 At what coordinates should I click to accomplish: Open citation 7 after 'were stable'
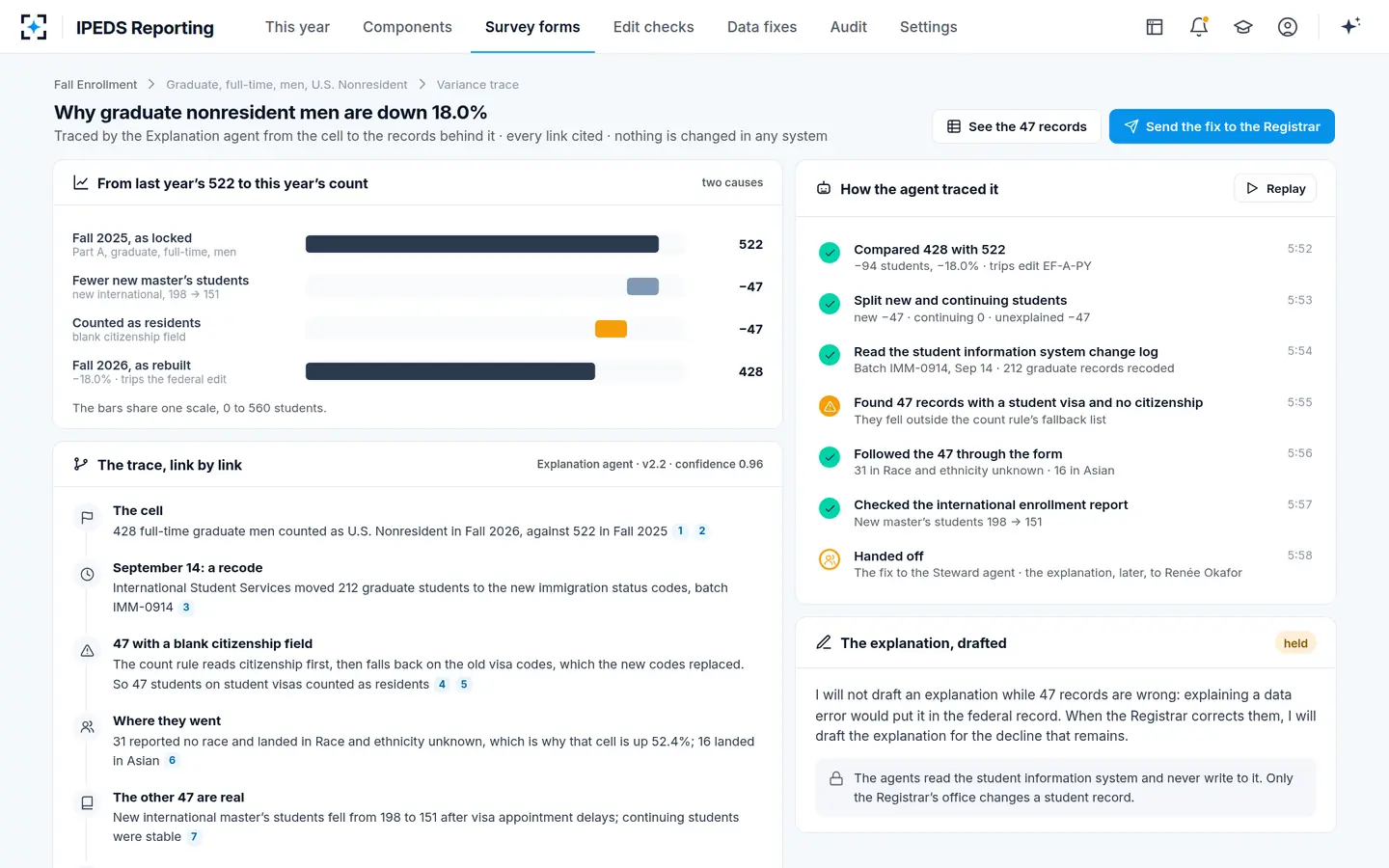point(194,837)
